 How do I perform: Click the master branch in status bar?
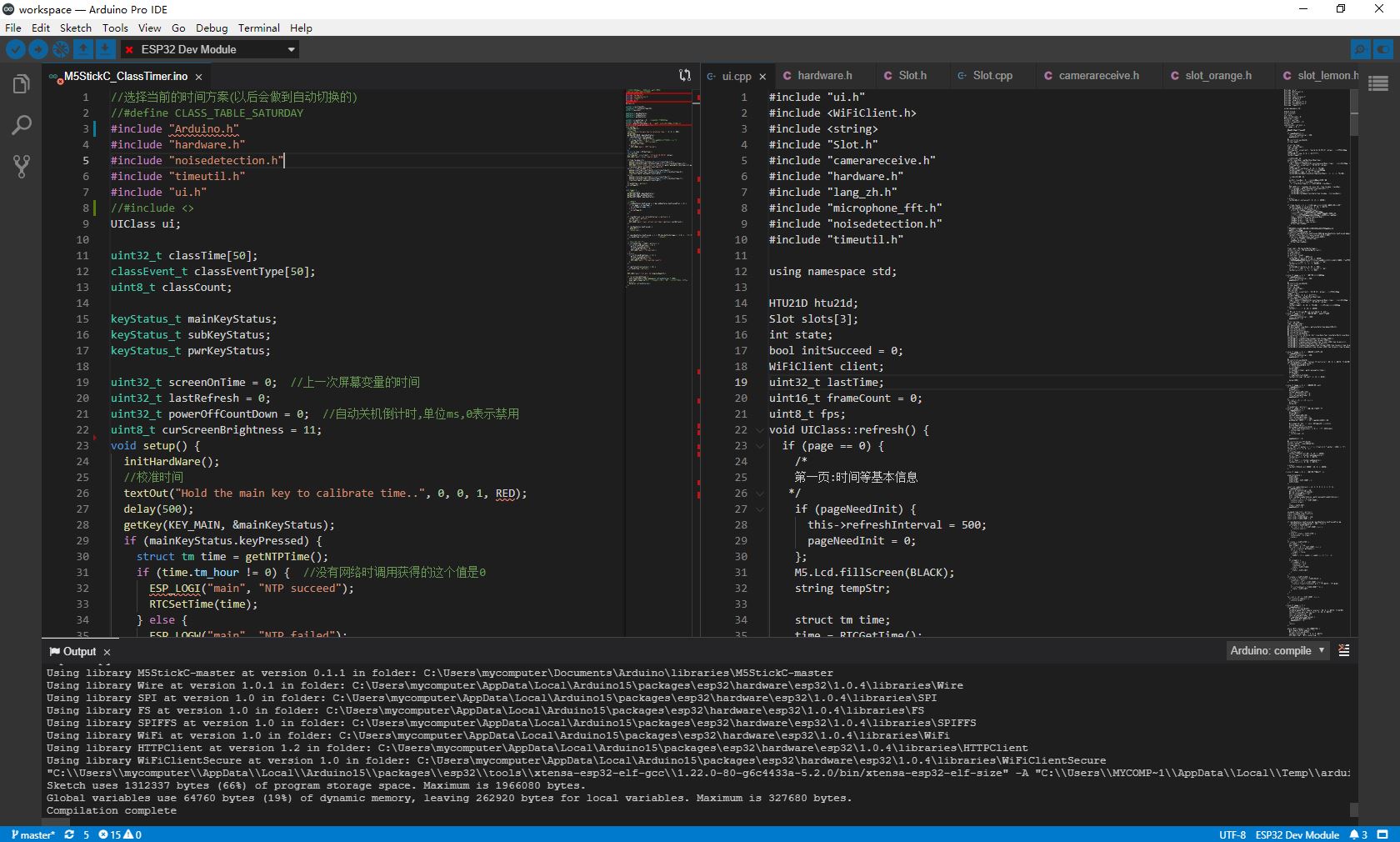pyautogui.click(x=33, y=834)
